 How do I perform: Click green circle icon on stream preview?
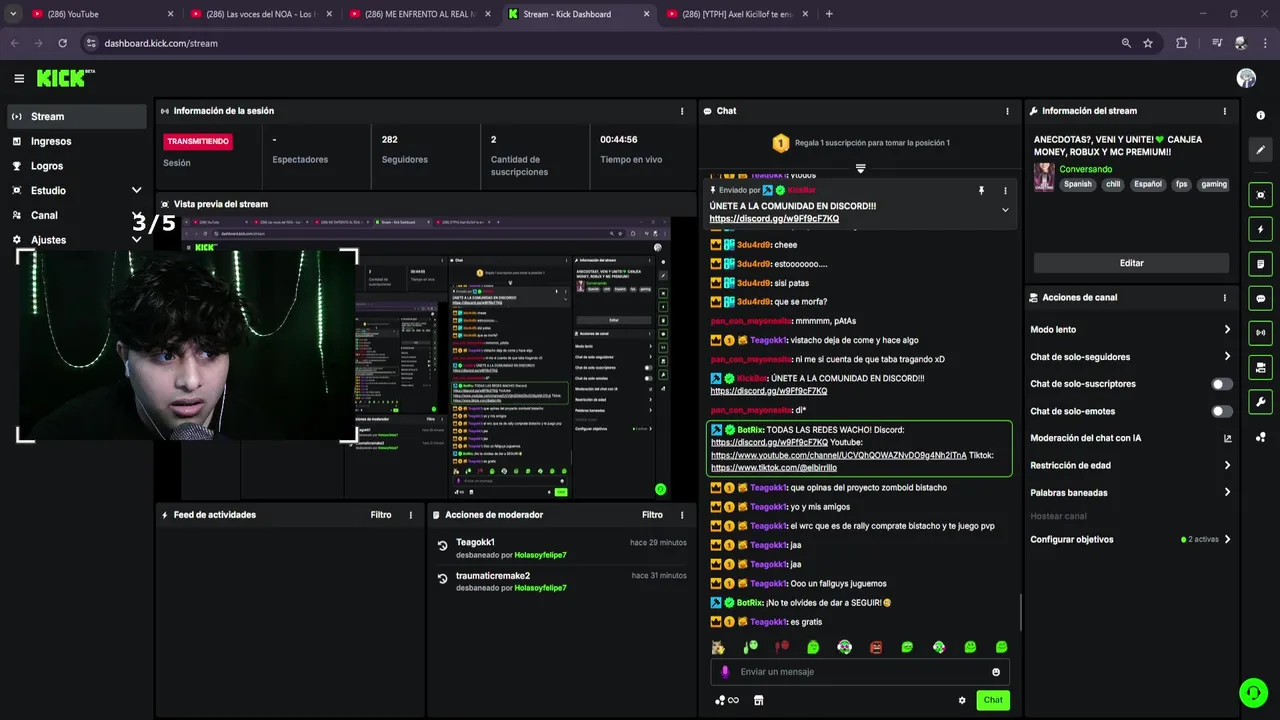660,489
